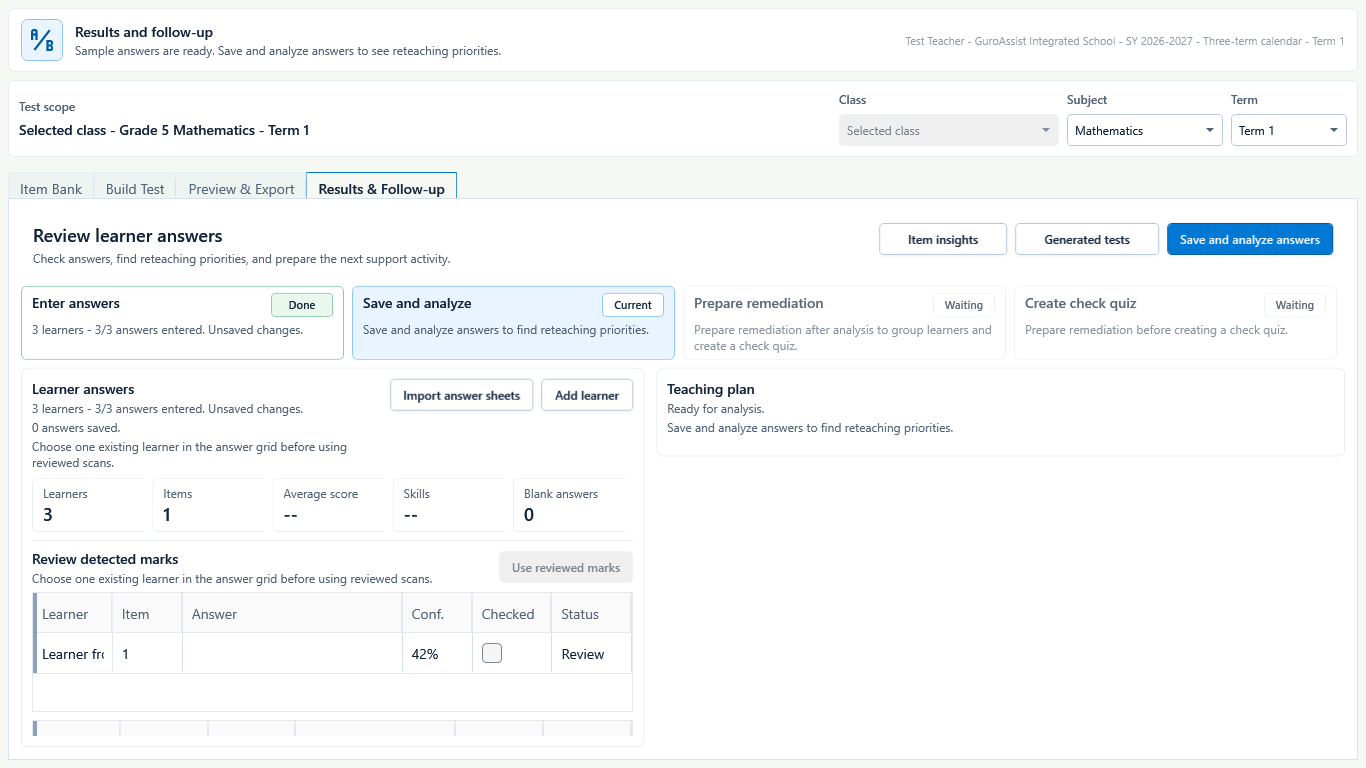Click the Items count stat card
The width and height of the screenshot is (1366, 768).
(x=209, y=505)
